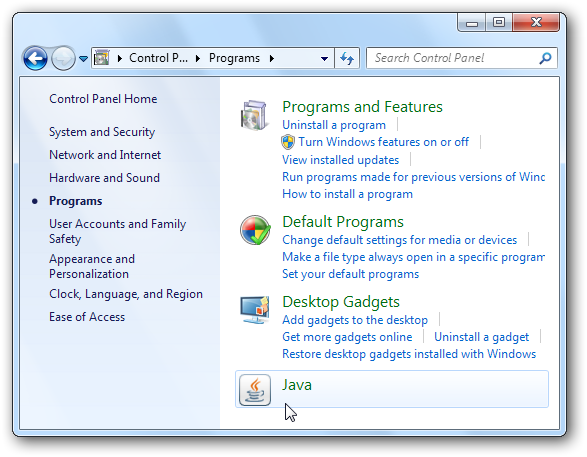The width and height of the screenshot is (587, 457).
Task: Select Programs in the left sidebar
Action: coord(76,201)
